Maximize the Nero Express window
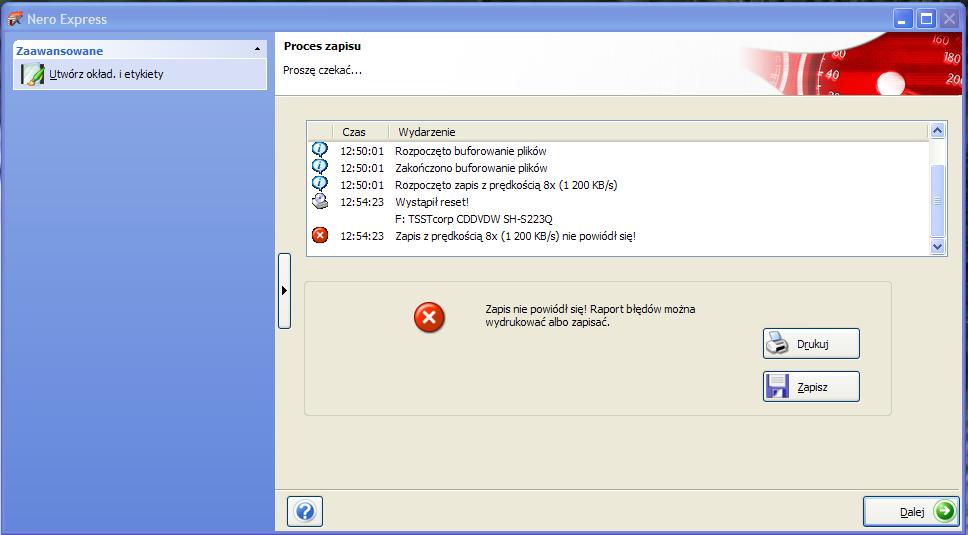The width and height of the screenshot is (968, 535). [x=927, y=19]
